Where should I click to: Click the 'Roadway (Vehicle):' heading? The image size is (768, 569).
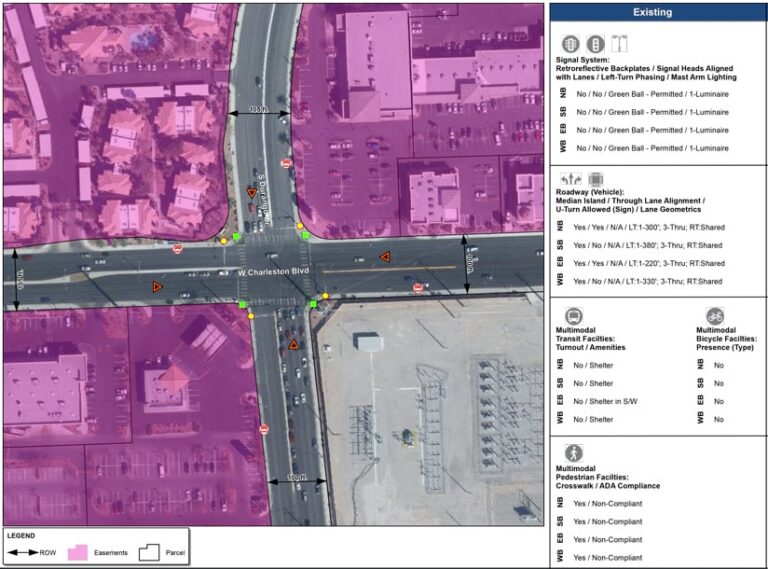coord(590,192)
